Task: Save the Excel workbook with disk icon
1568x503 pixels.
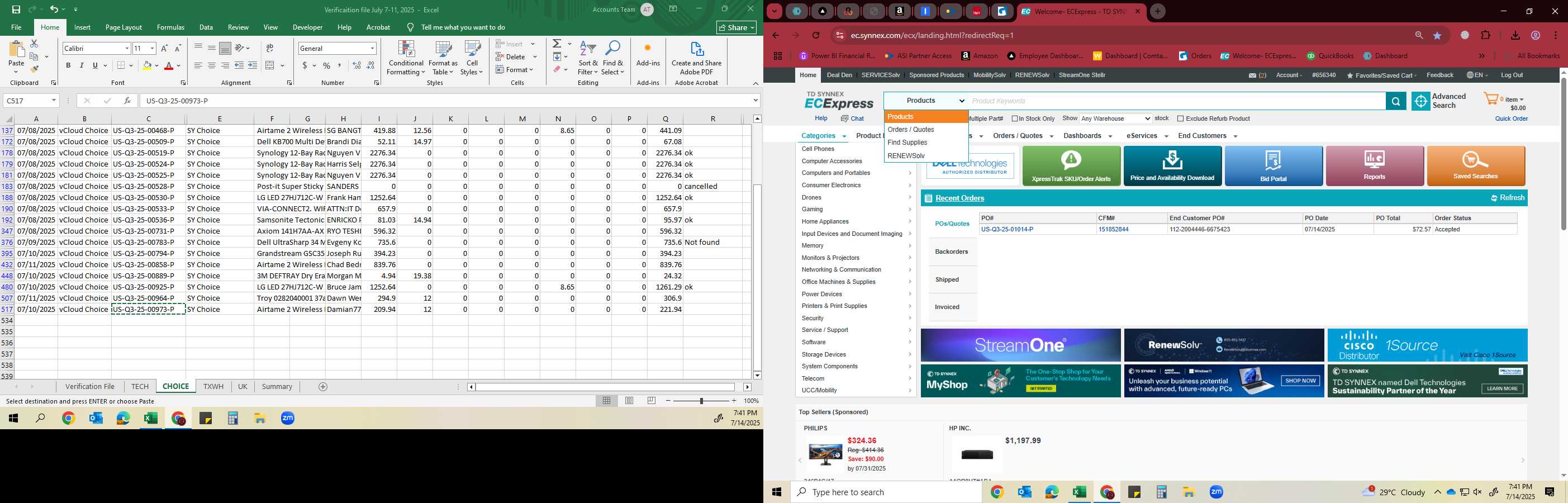Action: [16, 10]
